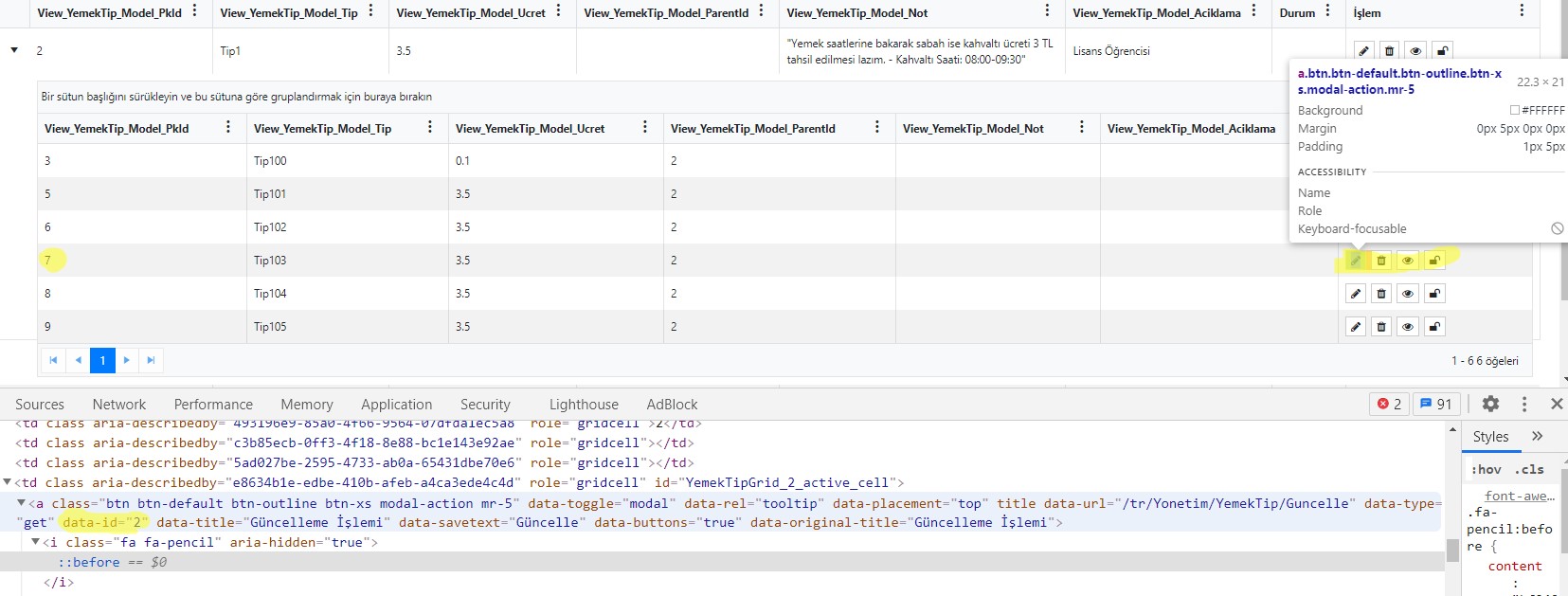Toggle the :hov element state option

[x=1486, y=469]
